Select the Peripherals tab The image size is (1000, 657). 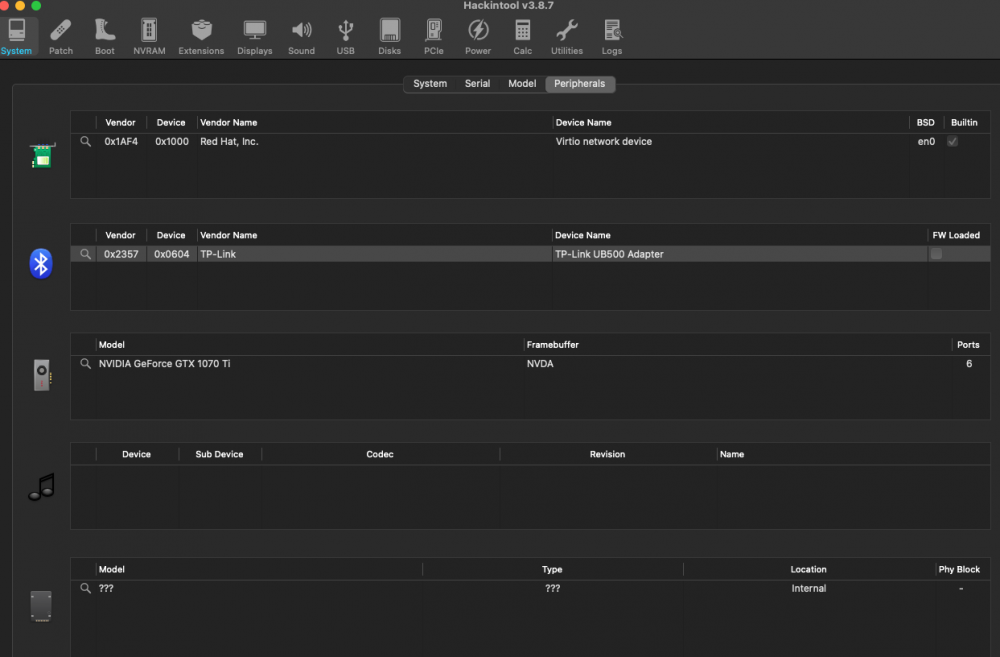pos(580,84)
